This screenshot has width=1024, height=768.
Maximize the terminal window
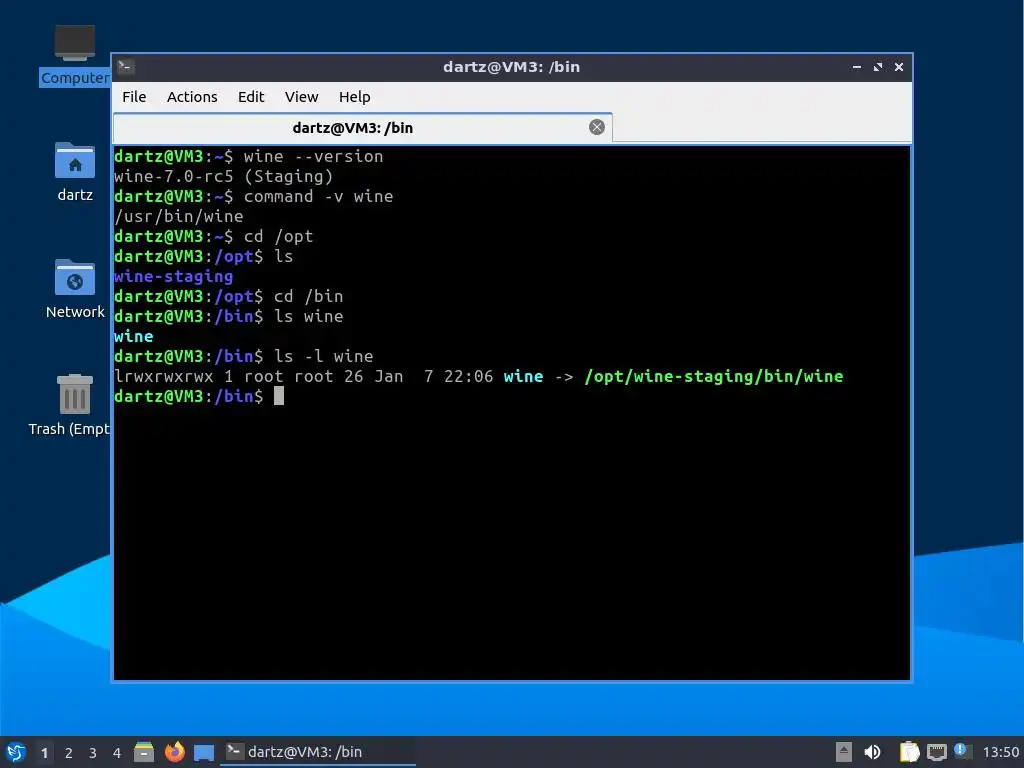878,67
